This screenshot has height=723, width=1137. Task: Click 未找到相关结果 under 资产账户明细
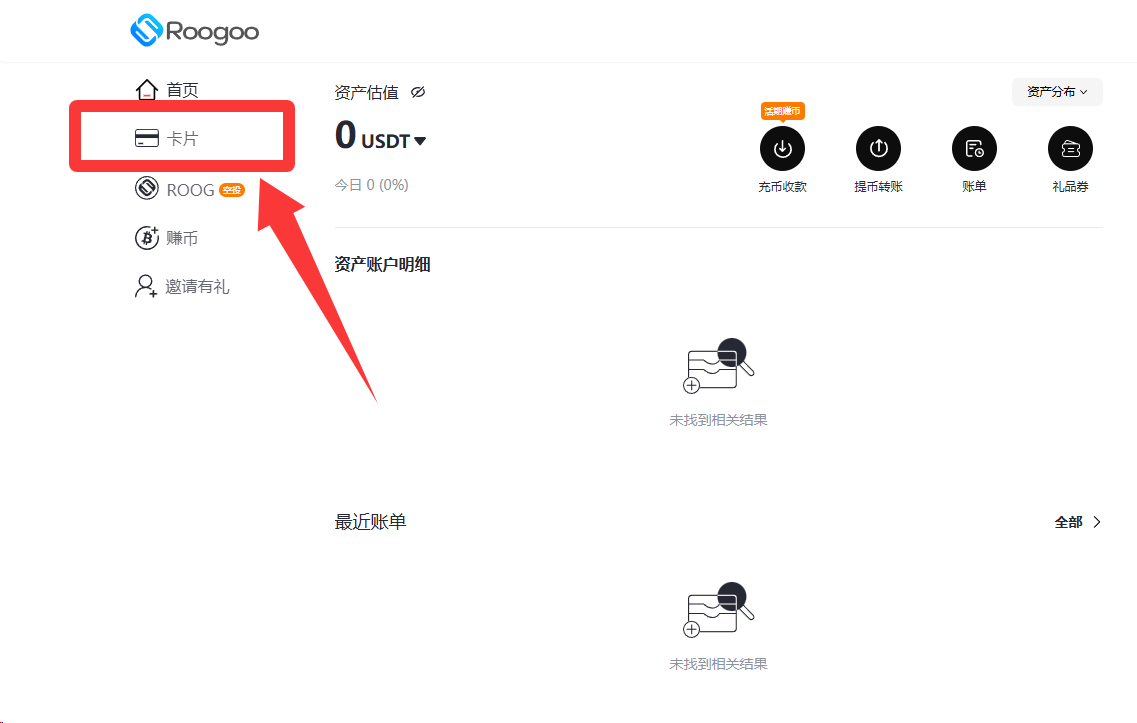(718, 420)
